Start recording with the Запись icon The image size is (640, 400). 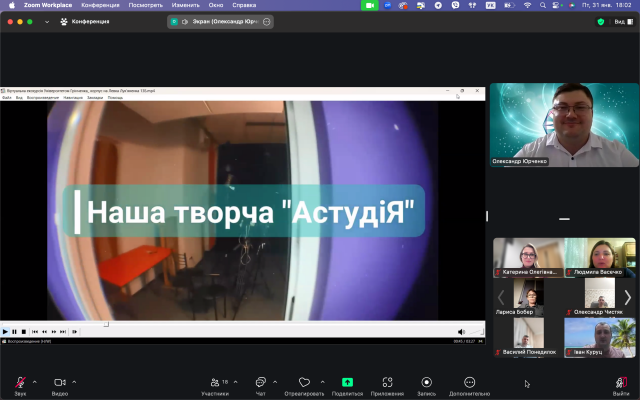tap(427, 383)
